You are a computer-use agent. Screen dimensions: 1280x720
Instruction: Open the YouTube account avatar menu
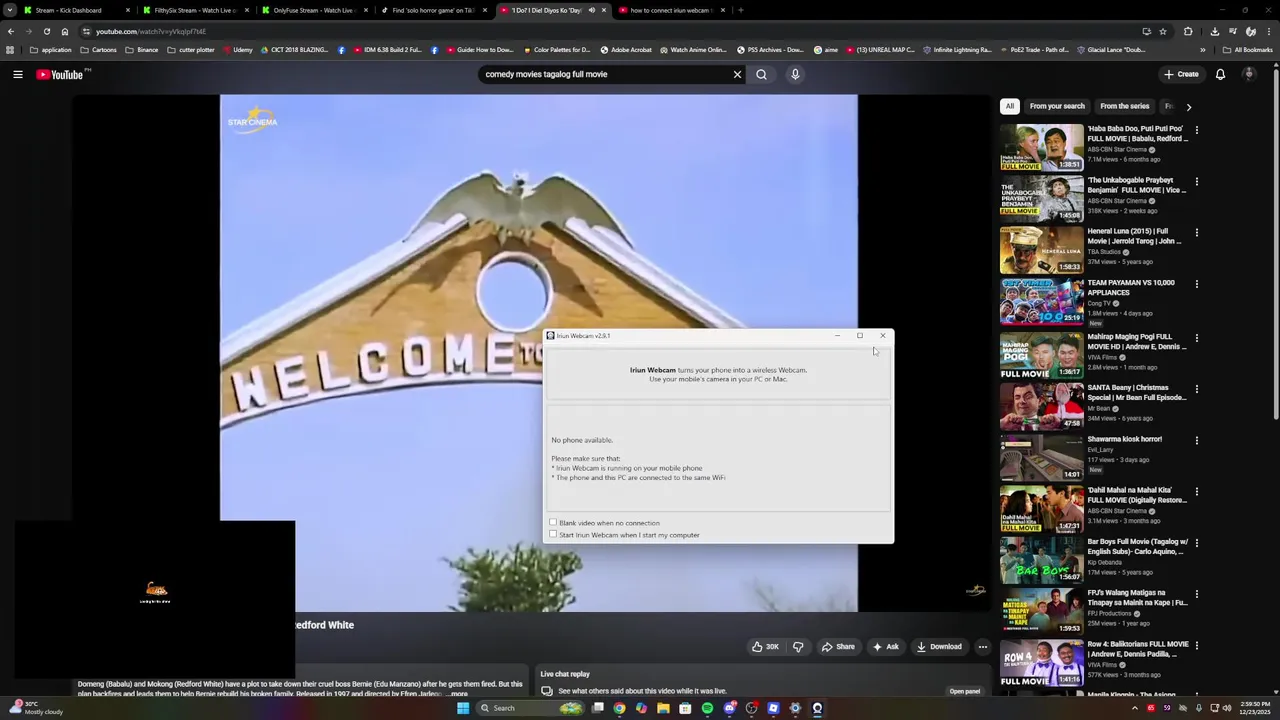coord(1249,74)
